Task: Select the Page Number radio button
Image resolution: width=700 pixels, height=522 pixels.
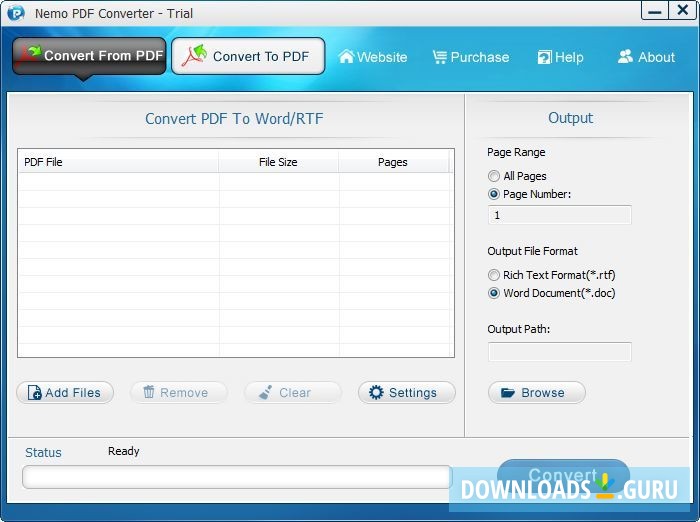Action: [494, 194]
